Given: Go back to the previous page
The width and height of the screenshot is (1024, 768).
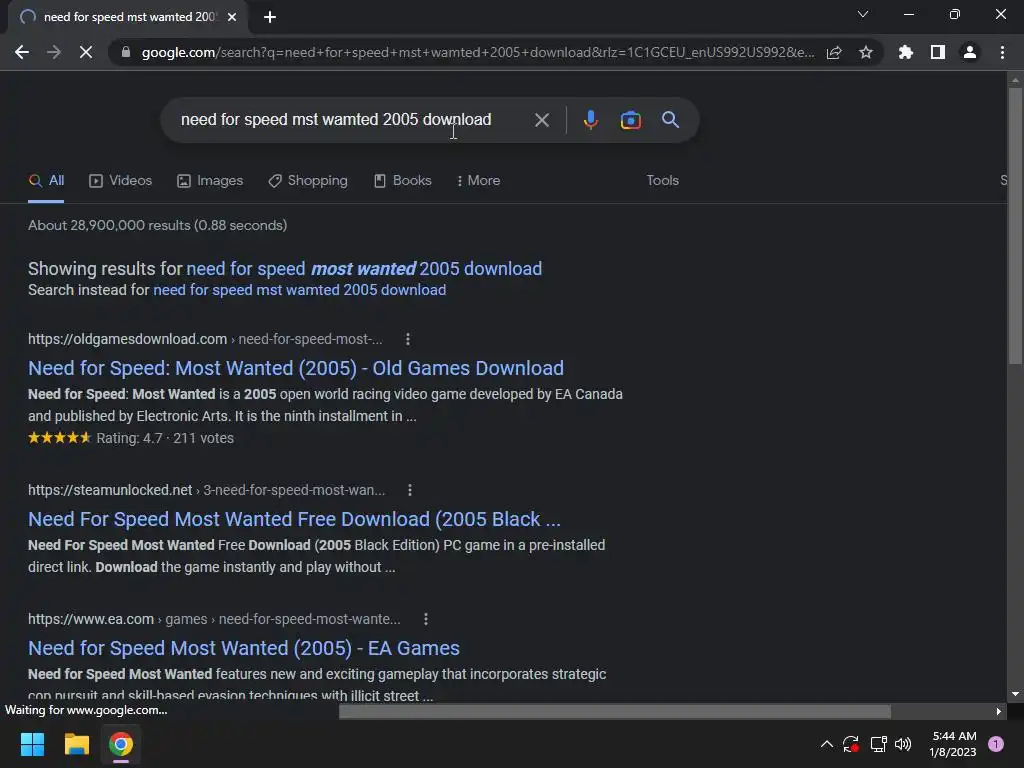Looking at the screenshot, I should click(x=22, y=52).
